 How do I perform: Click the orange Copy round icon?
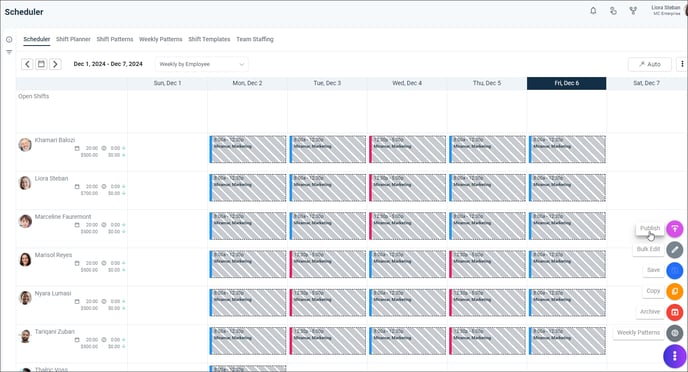point(675,291)
